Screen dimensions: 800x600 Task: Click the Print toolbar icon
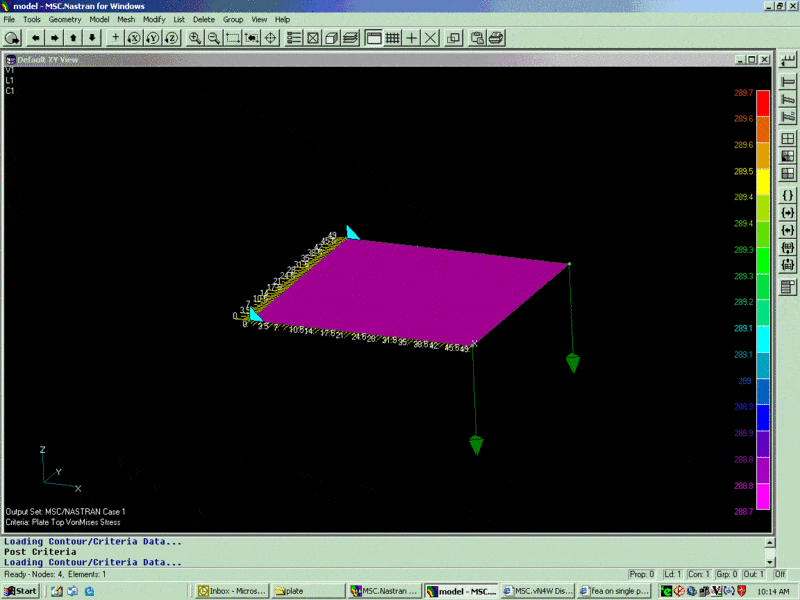(x=496, y=38)
